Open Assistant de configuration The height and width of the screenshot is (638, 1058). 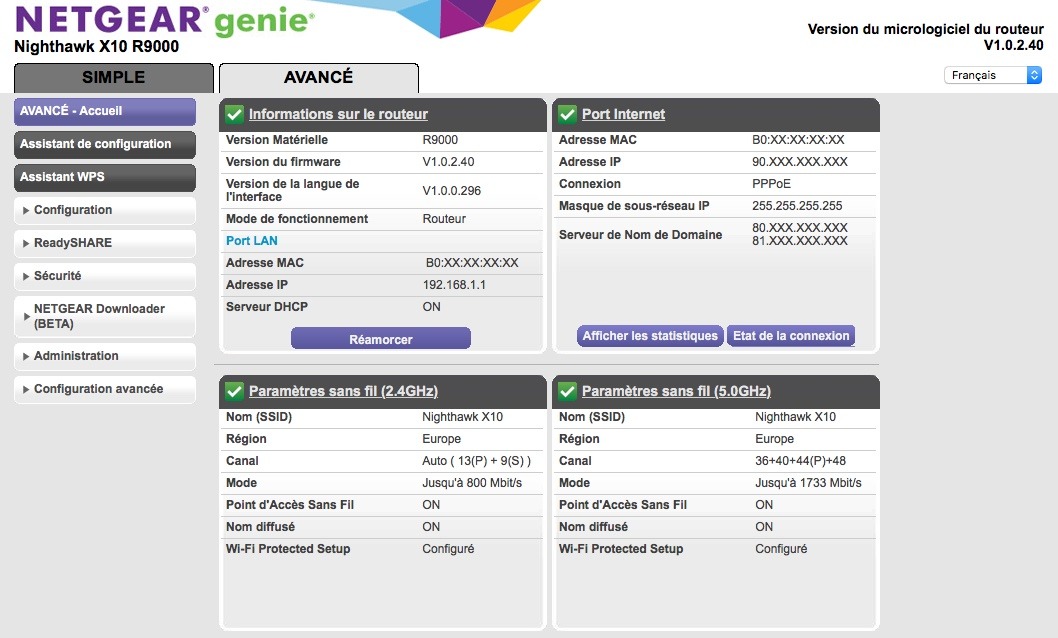[x=105, y=144]
